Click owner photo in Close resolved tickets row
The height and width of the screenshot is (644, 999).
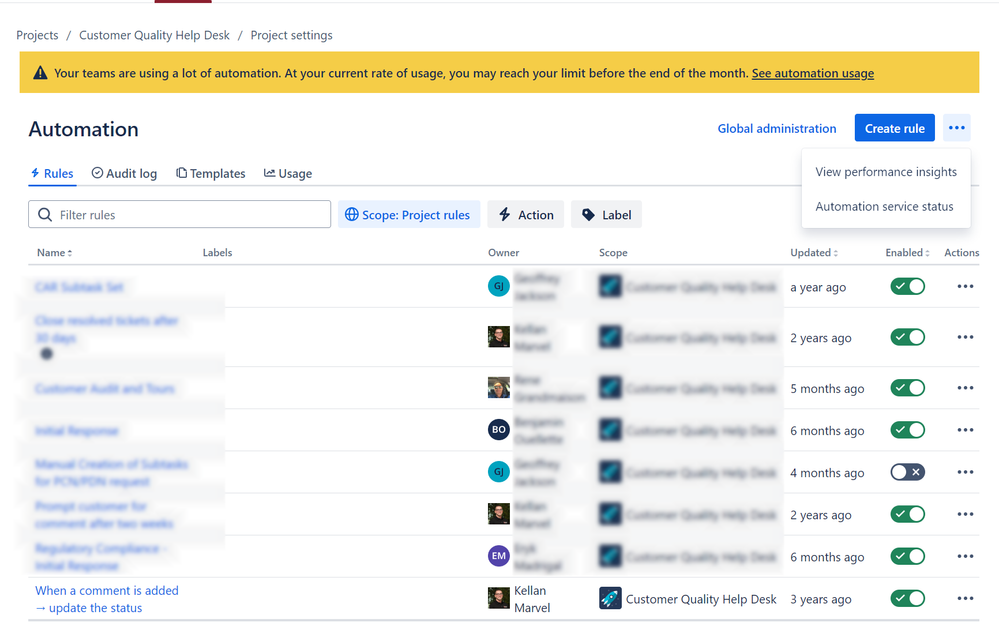(x=499, y=336)
